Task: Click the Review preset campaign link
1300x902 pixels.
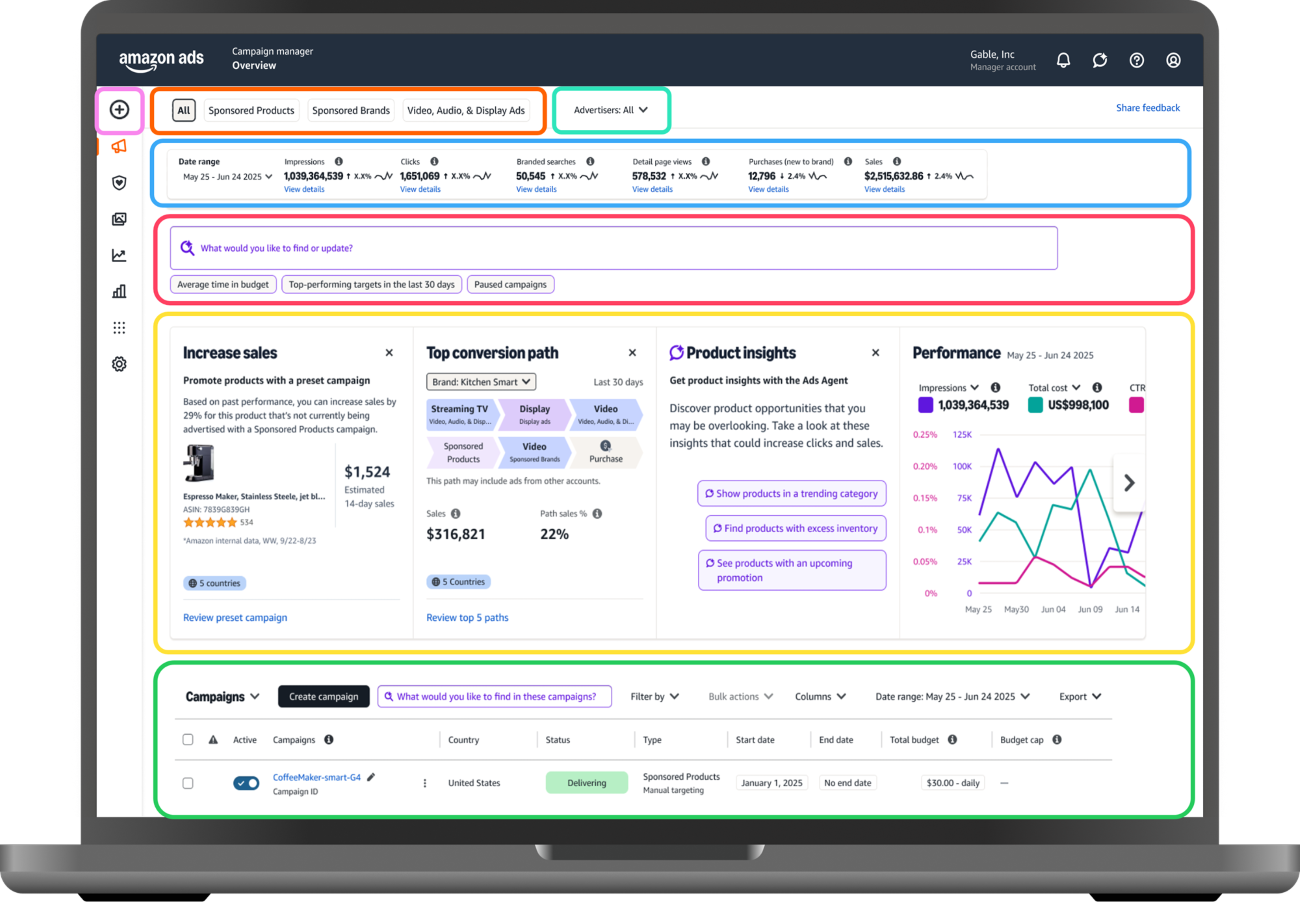Action: 235,618
